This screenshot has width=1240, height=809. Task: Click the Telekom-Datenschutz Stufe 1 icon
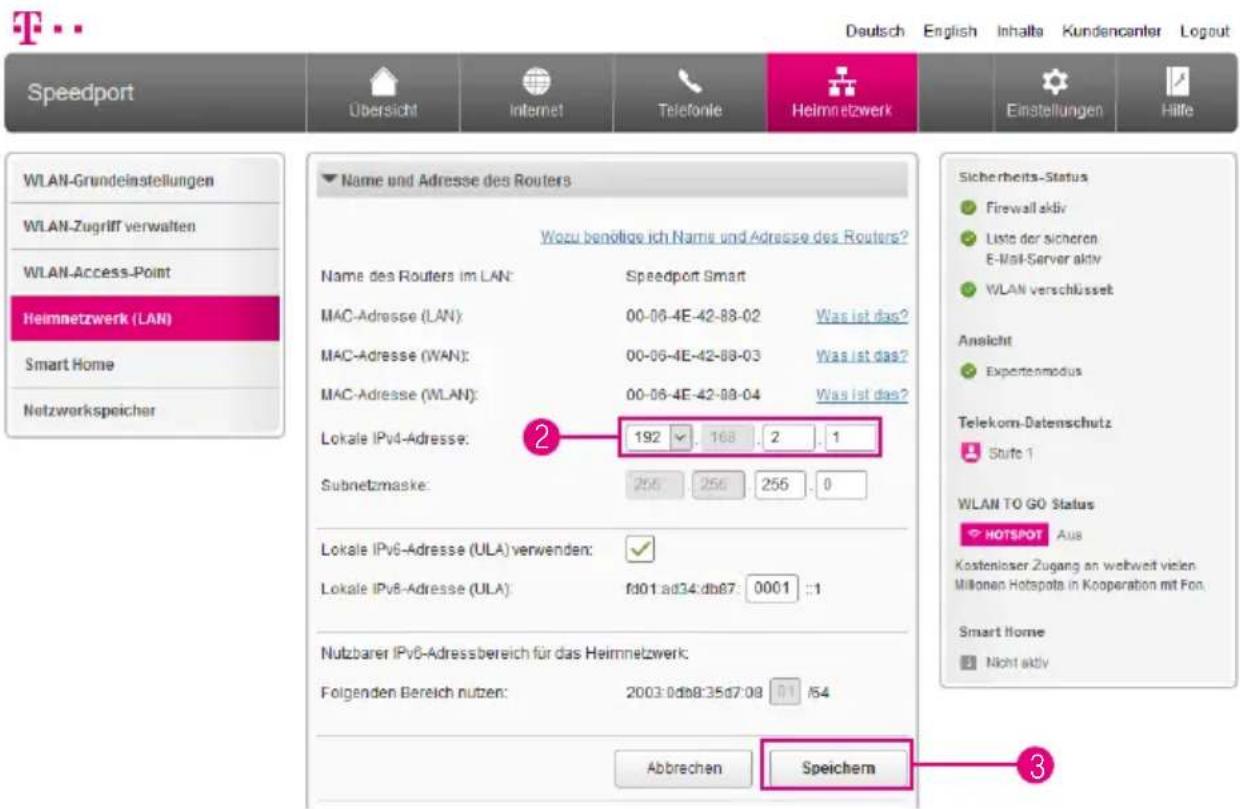[x=968, y=452]
